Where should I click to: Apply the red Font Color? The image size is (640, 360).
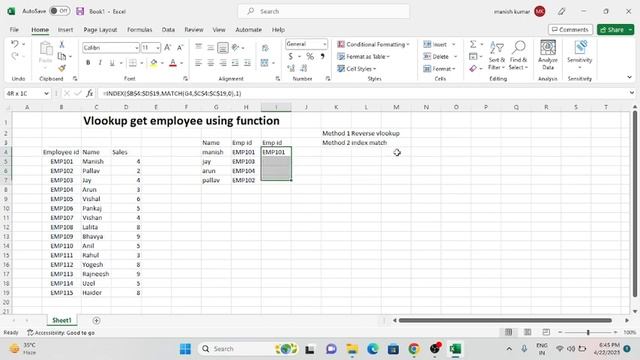pyautogui.click(x=173, y=62)
